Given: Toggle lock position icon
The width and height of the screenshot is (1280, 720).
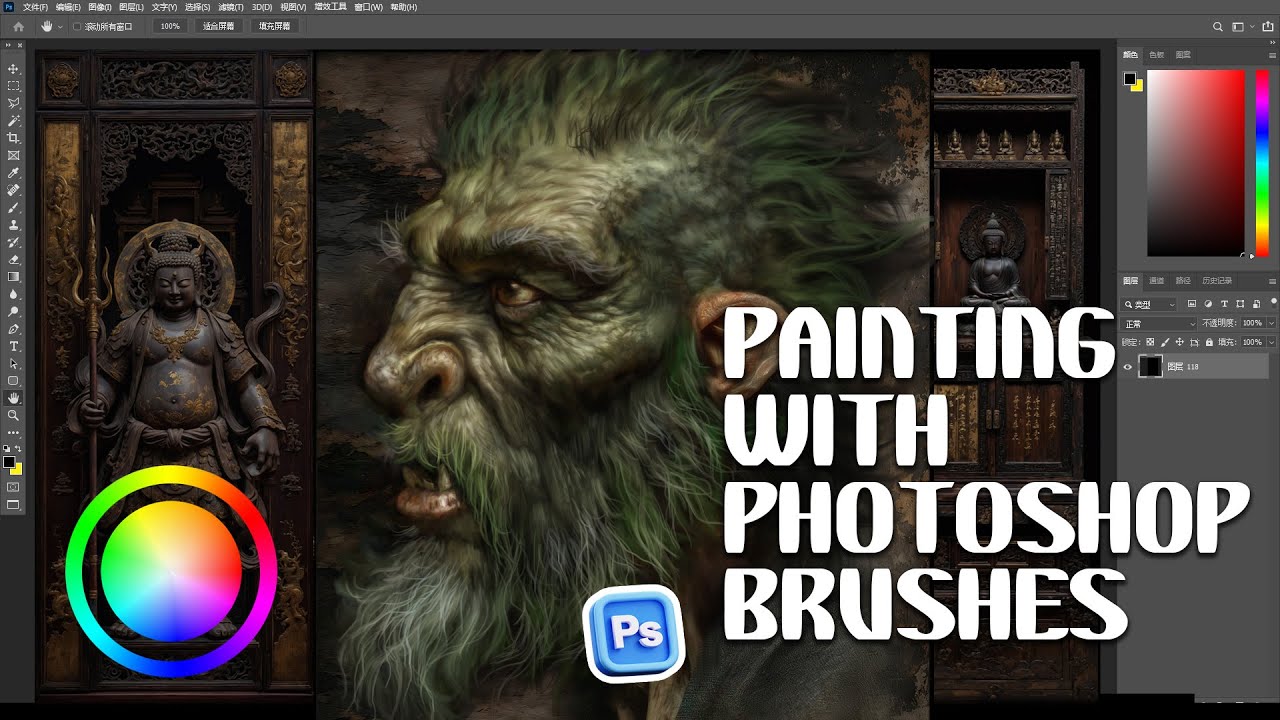Looking at the screenshot, I should 1180,342.
